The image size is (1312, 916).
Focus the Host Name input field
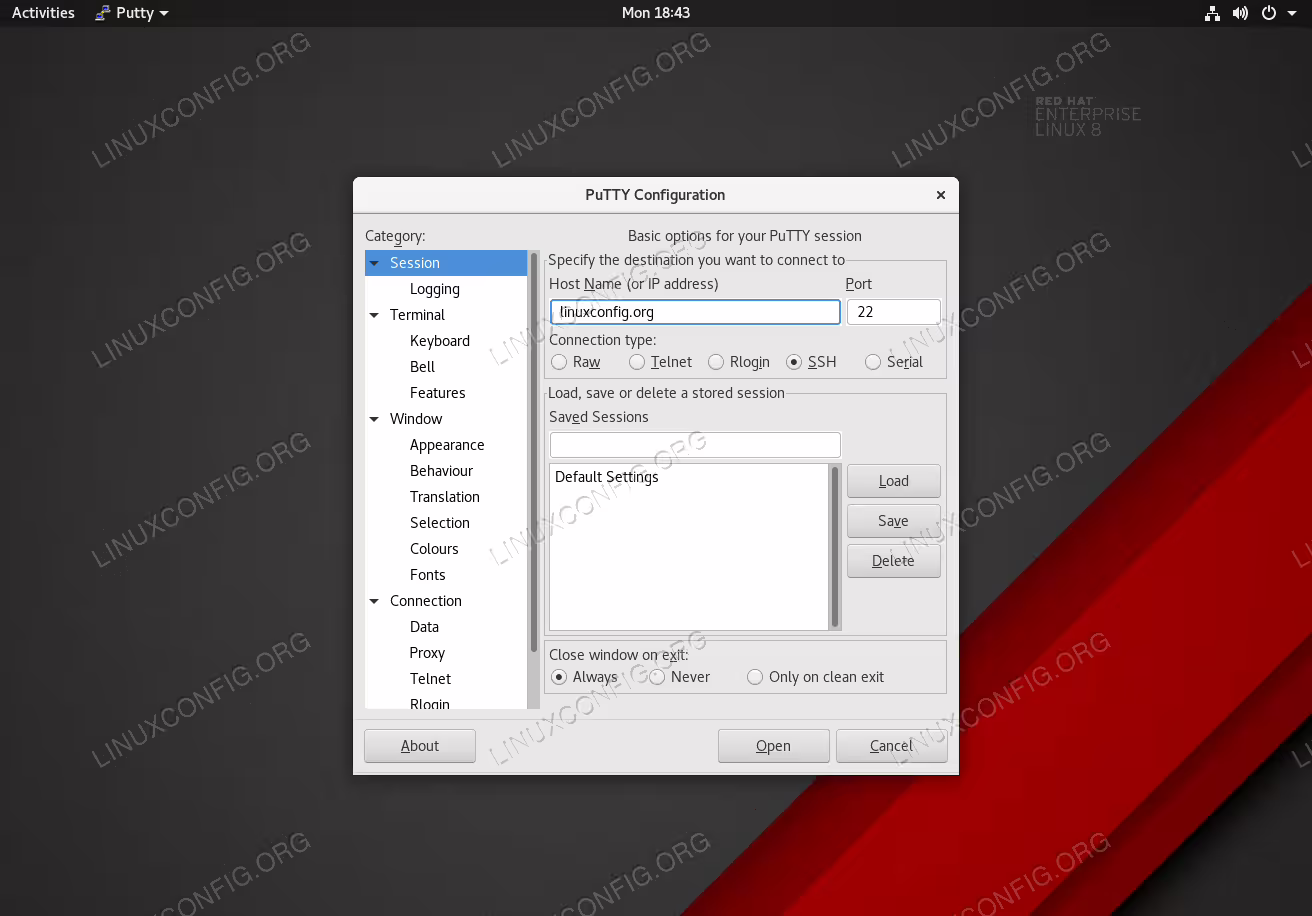[695, 312]
